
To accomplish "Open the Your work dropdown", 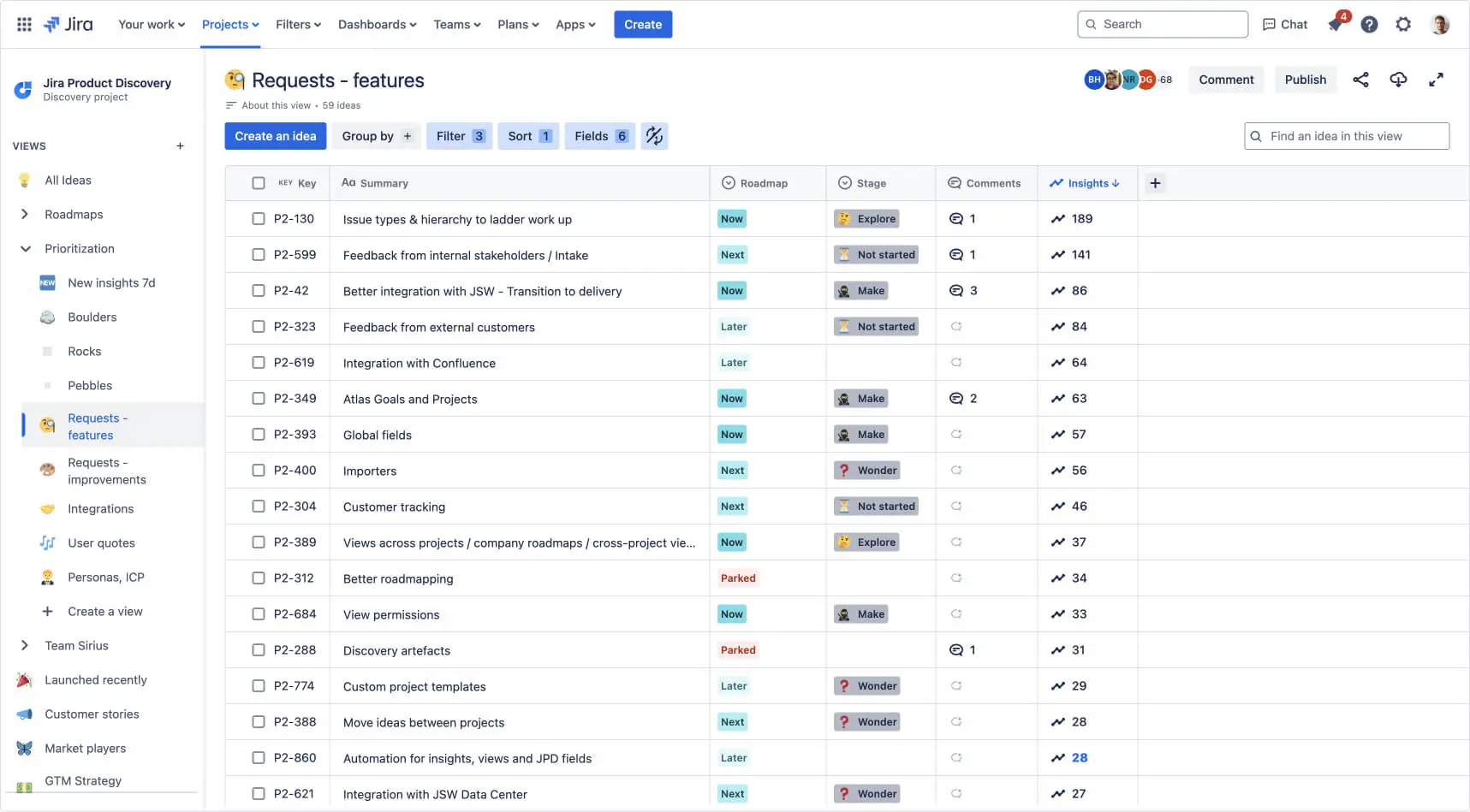I will [x=152, y=24].
